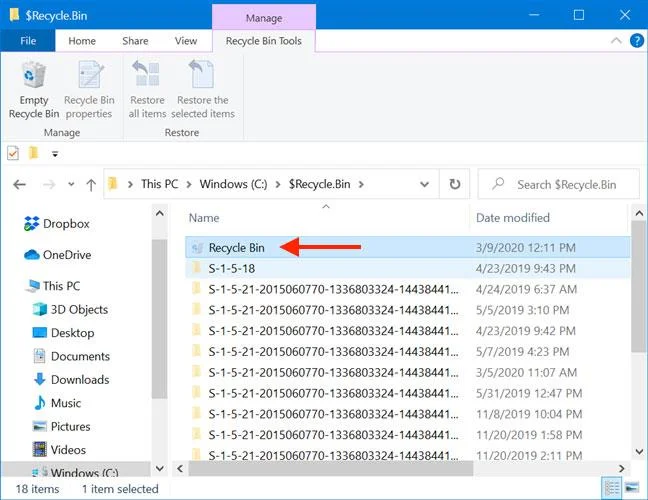Screen dimensions: 648x500
Task: Open address bar history dropdown
Action: click(x=424, y=184)
